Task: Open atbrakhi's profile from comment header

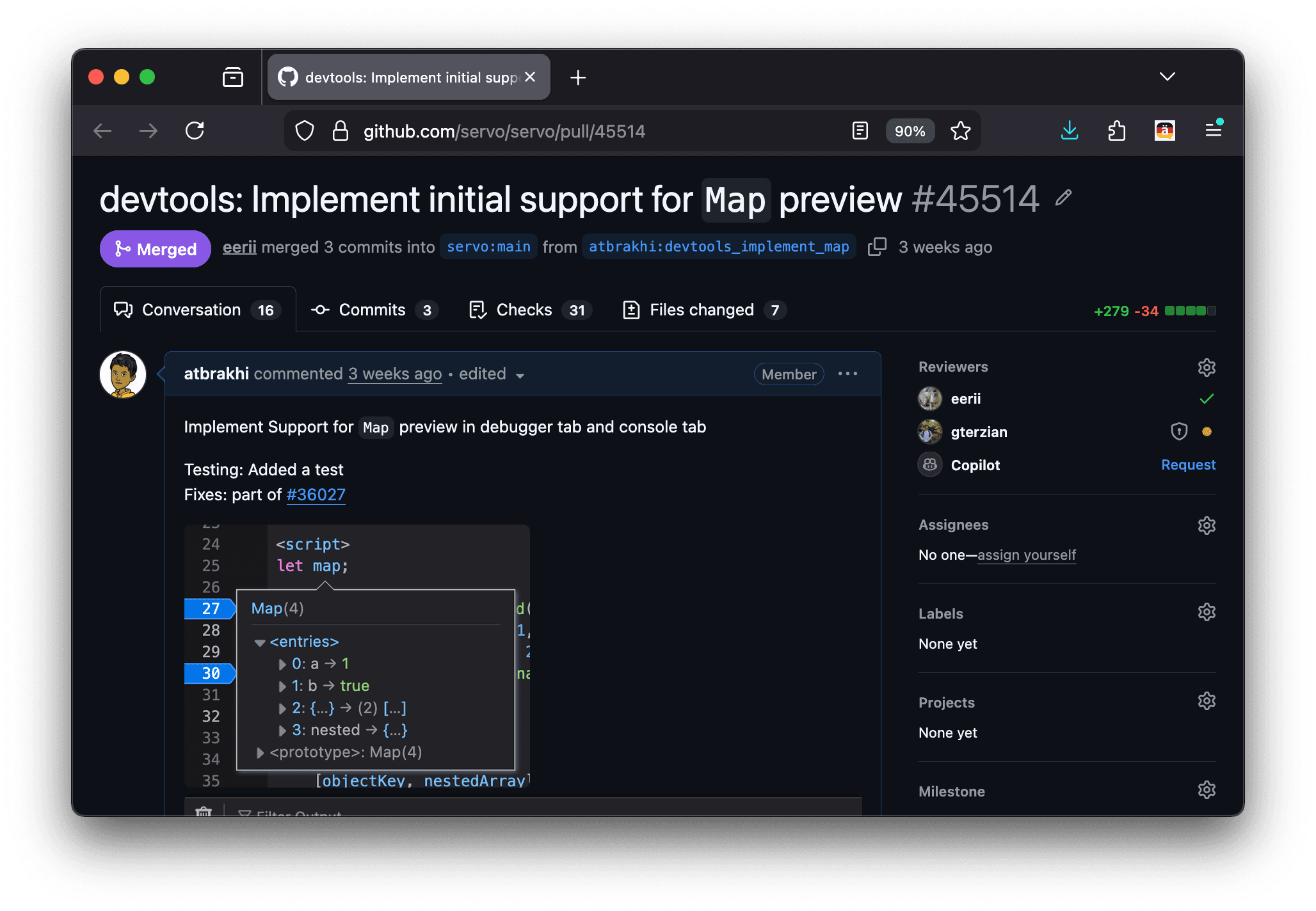Action: click(x=216, y=374)
